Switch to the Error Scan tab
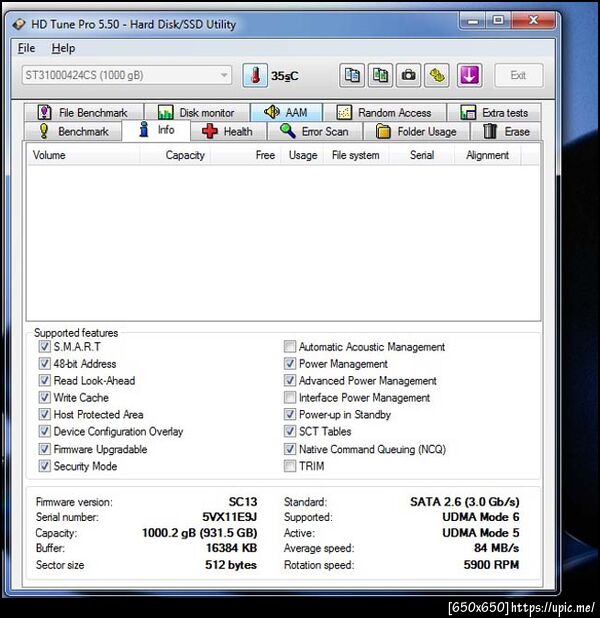Screen dimensions: 600x618 point(315,131)
